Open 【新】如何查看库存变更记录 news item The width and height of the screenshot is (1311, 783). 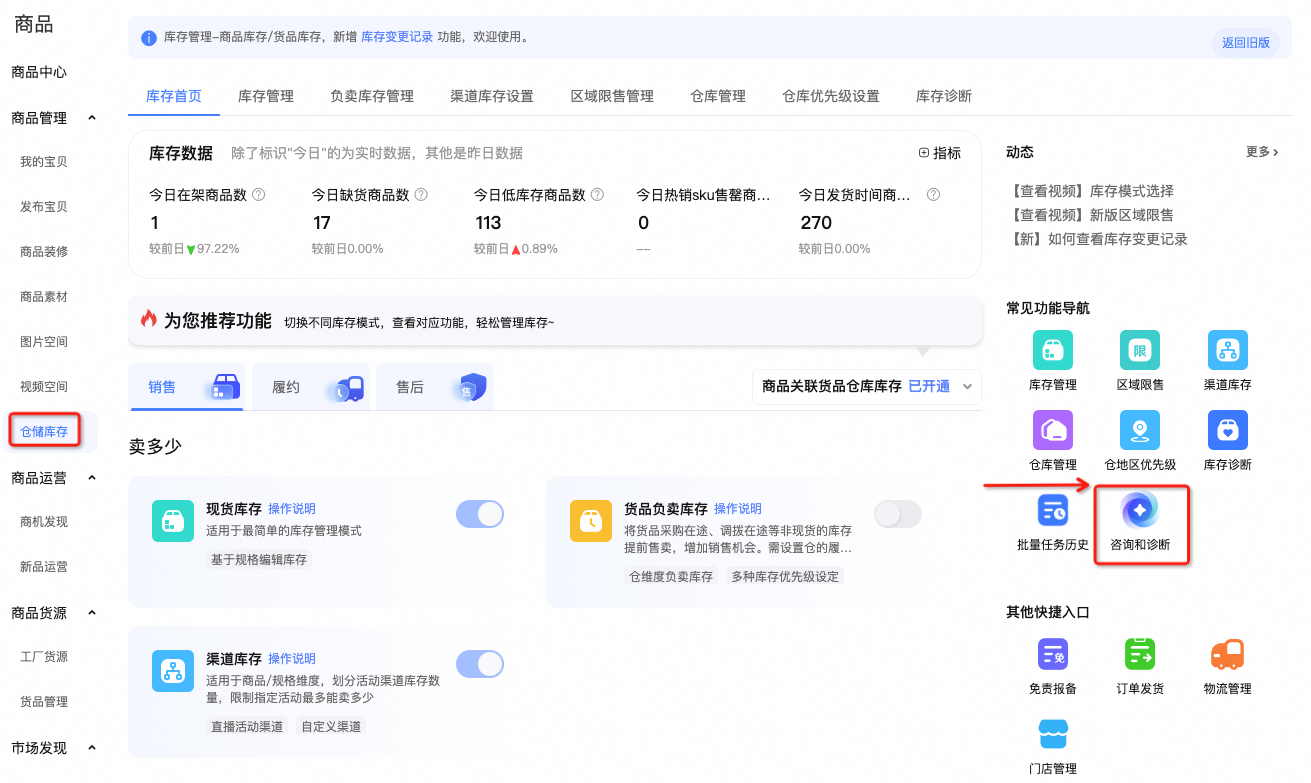point(1097,239)
